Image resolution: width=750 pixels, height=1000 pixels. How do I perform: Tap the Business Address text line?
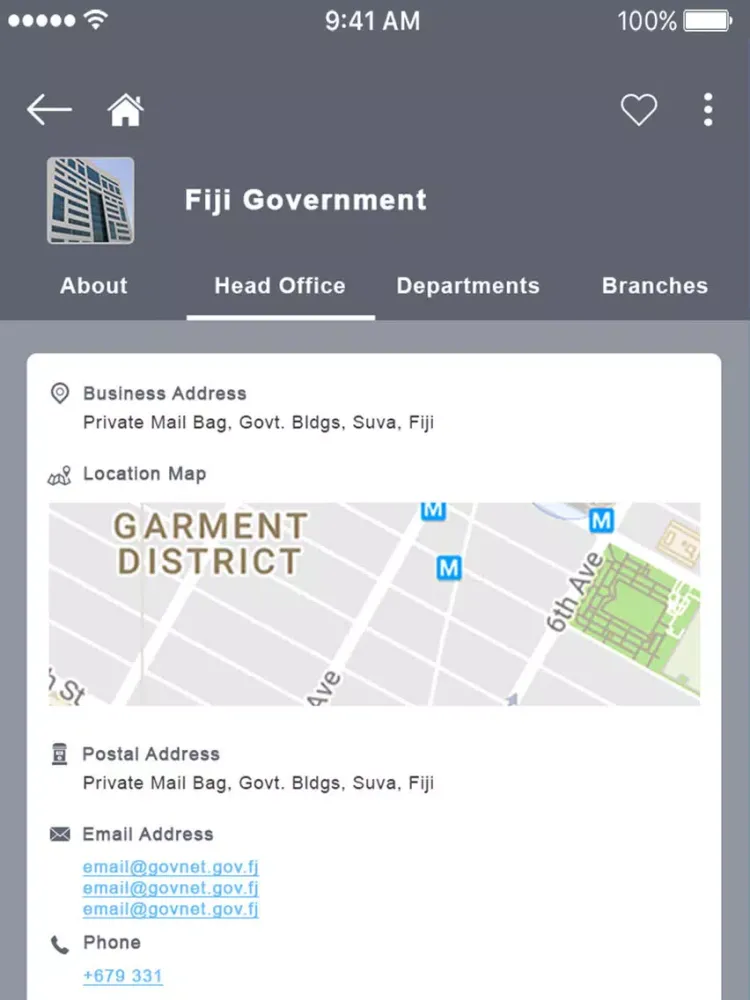(258, 423)
